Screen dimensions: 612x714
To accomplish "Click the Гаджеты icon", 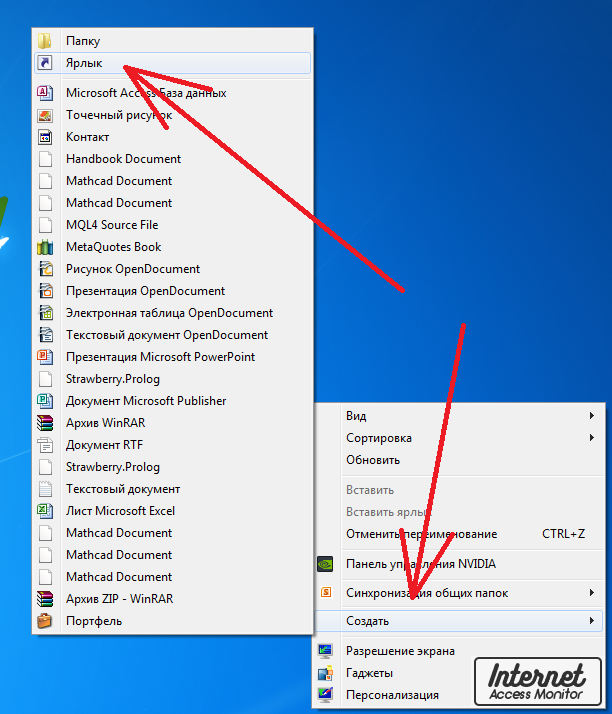I will coord(325,673).
